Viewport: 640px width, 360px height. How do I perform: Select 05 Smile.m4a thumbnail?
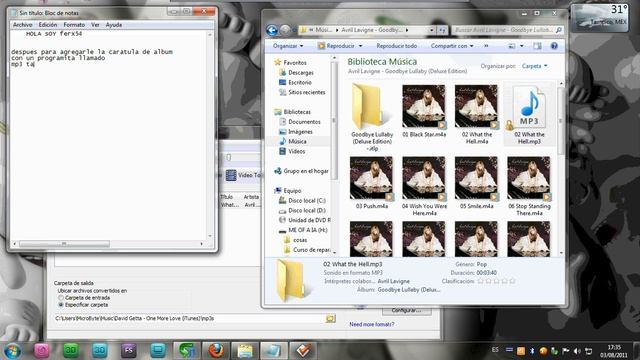point(476,178)
